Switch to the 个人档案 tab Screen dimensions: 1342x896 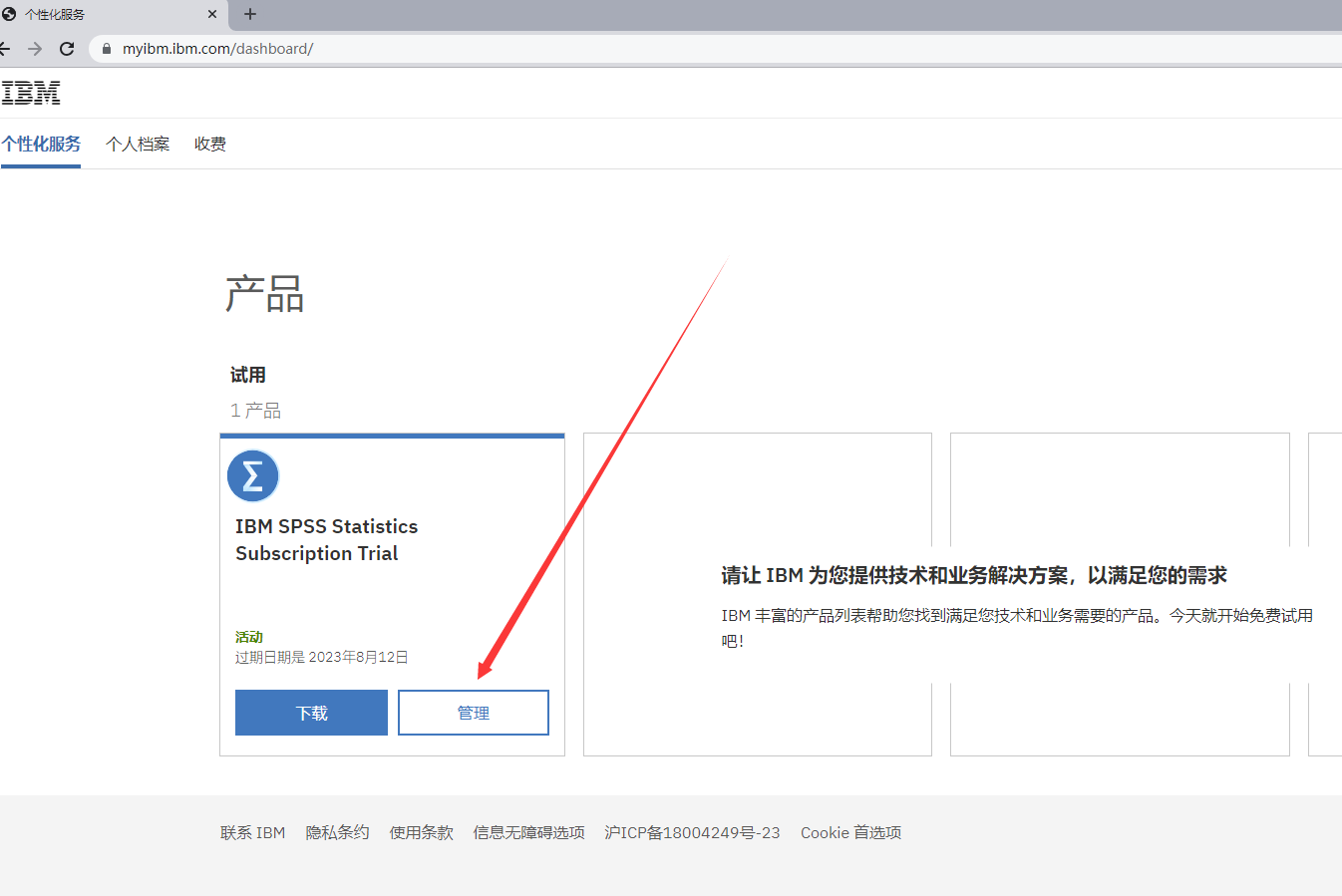[x=137, y=144]
